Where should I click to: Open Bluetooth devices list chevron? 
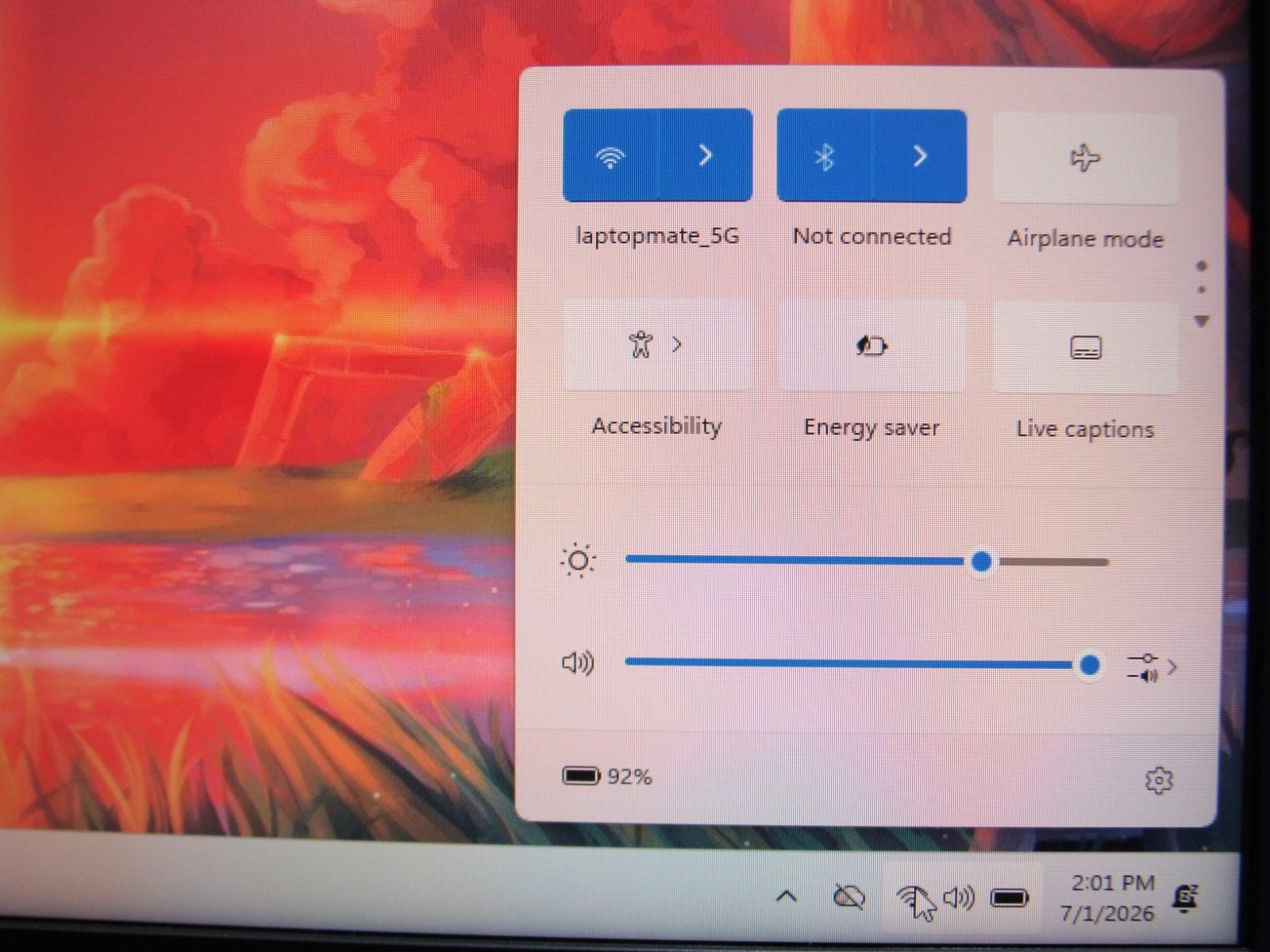(x=920, y=156)
